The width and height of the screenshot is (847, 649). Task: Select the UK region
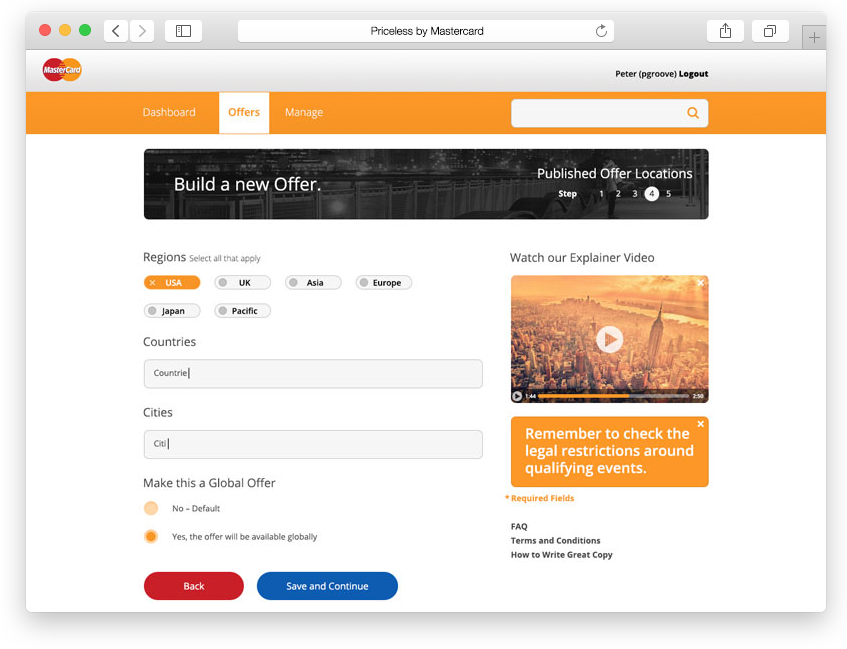(243, 283)
